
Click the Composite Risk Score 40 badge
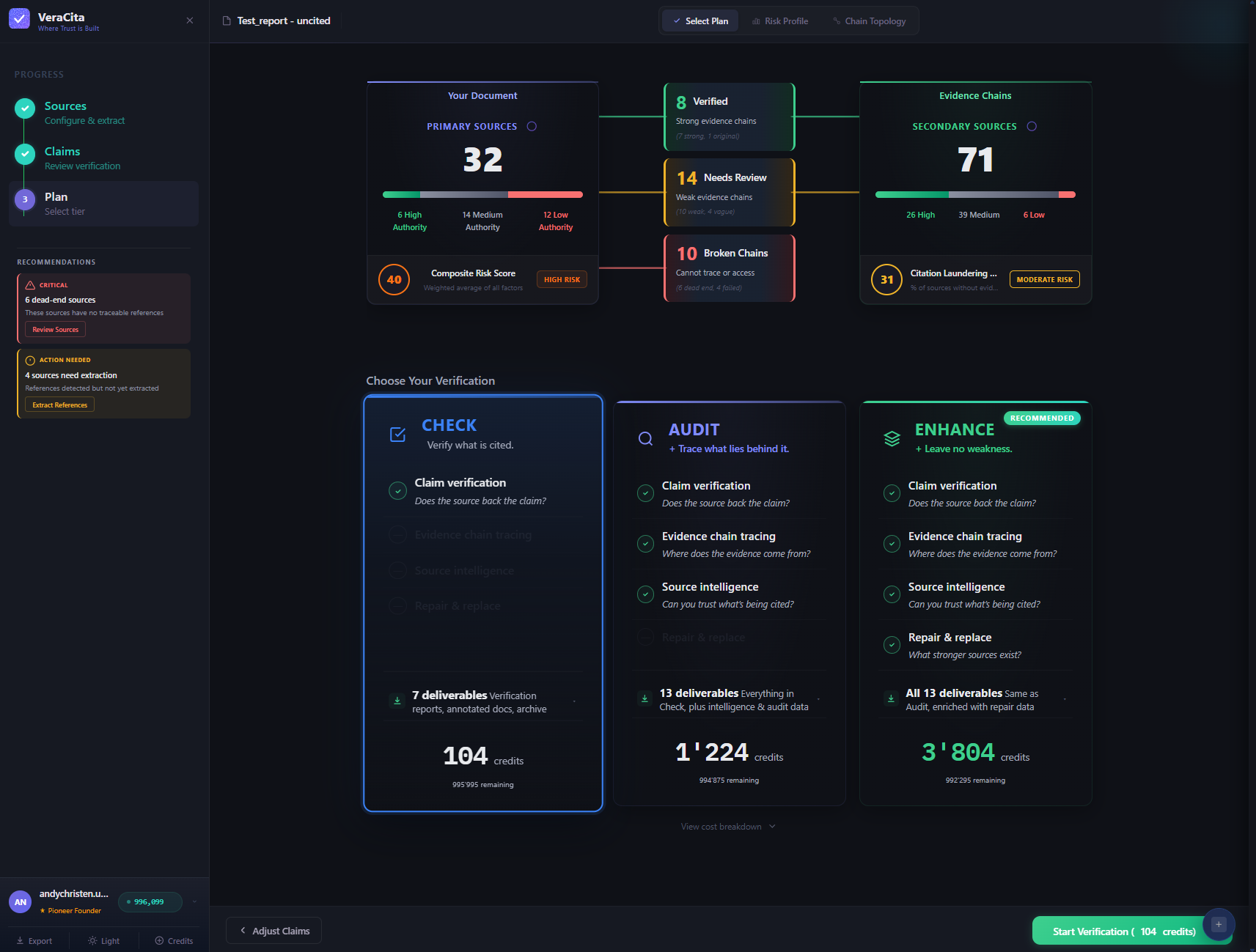394,279
